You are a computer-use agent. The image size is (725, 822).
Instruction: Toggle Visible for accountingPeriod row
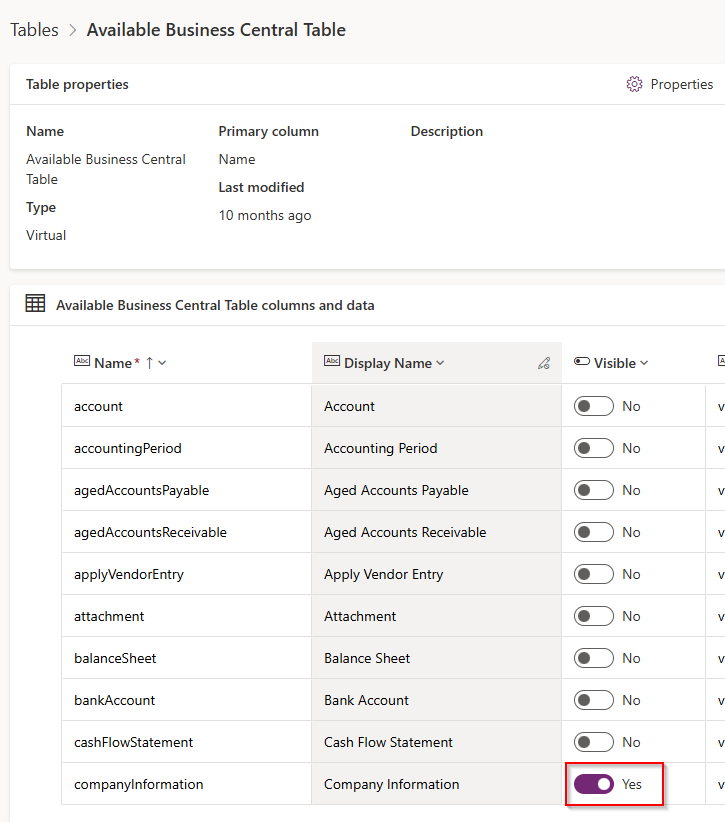593,448
